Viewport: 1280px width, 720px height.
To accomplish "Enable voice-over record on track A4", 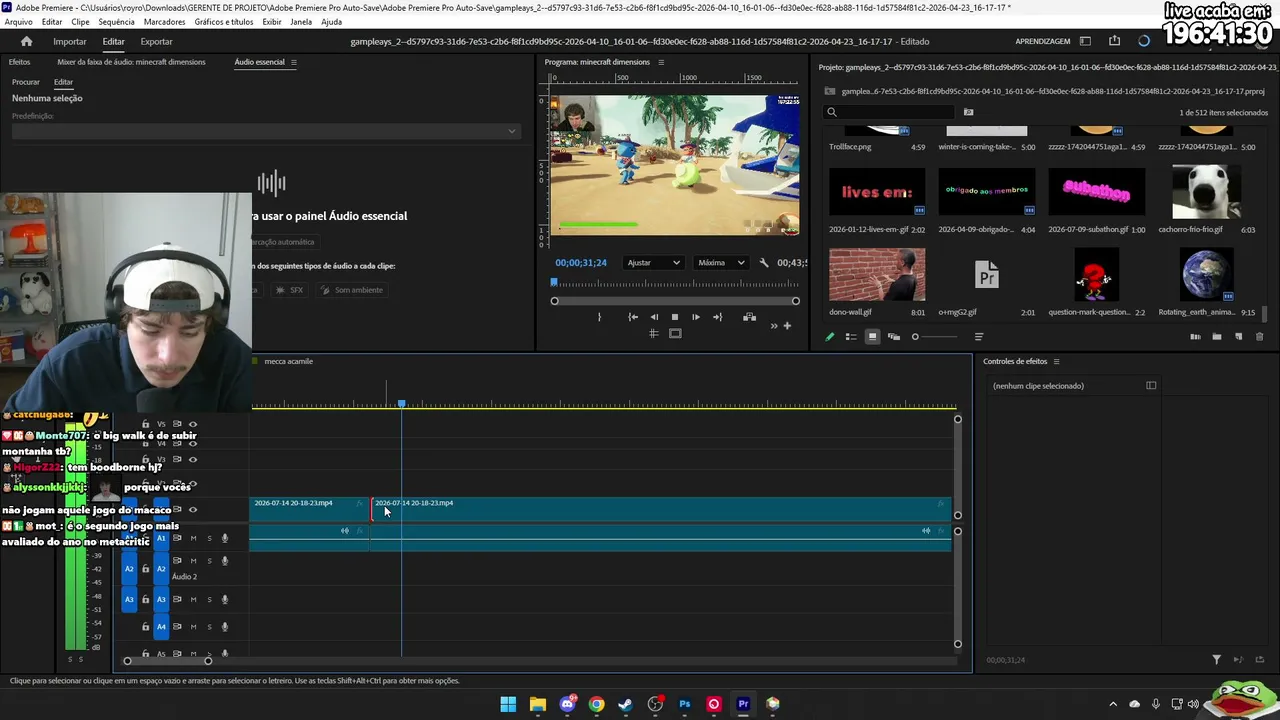I will [225, 627].
